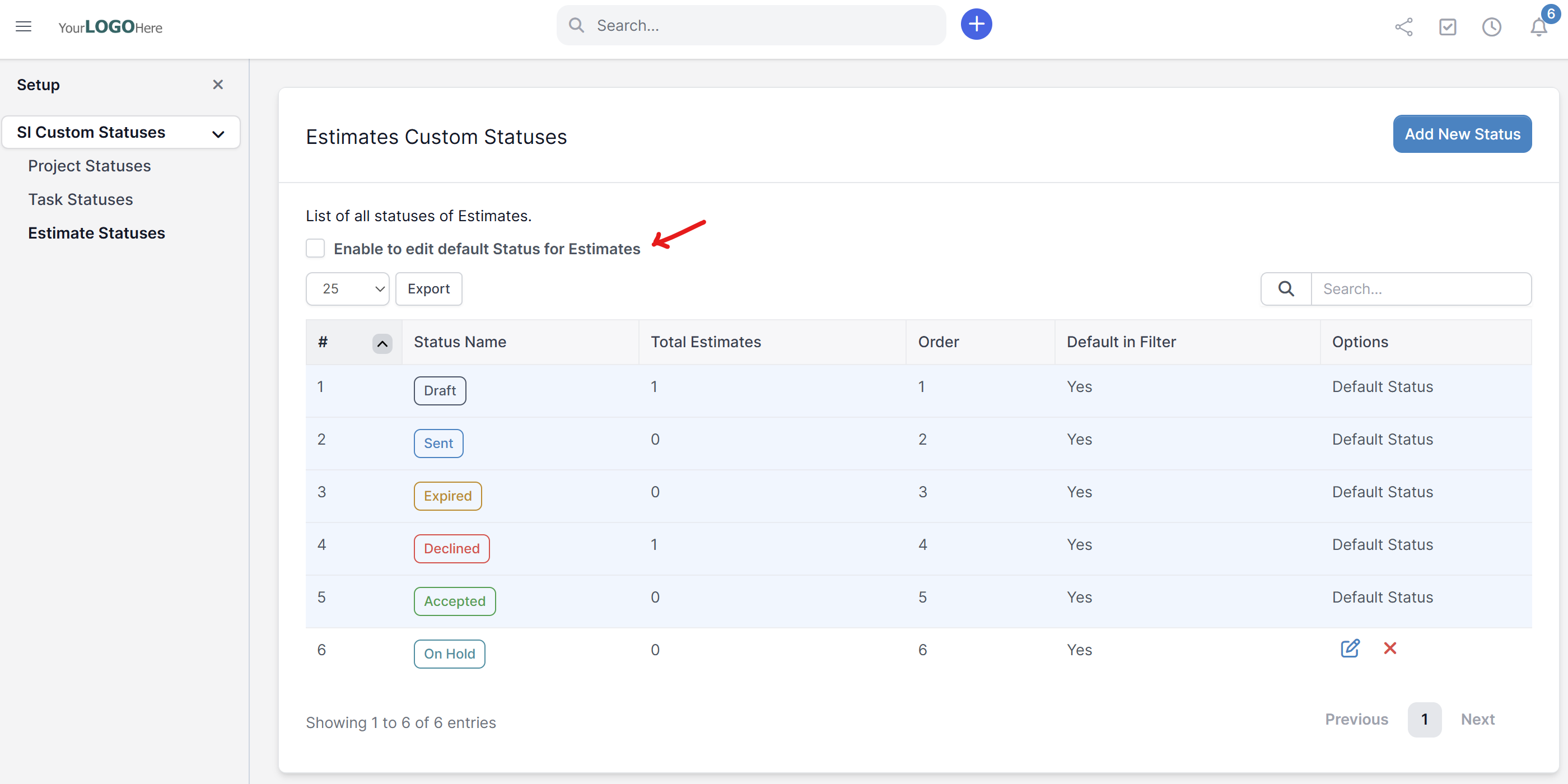Open the entries-per-page dropdown showing 25

(347, 288)
